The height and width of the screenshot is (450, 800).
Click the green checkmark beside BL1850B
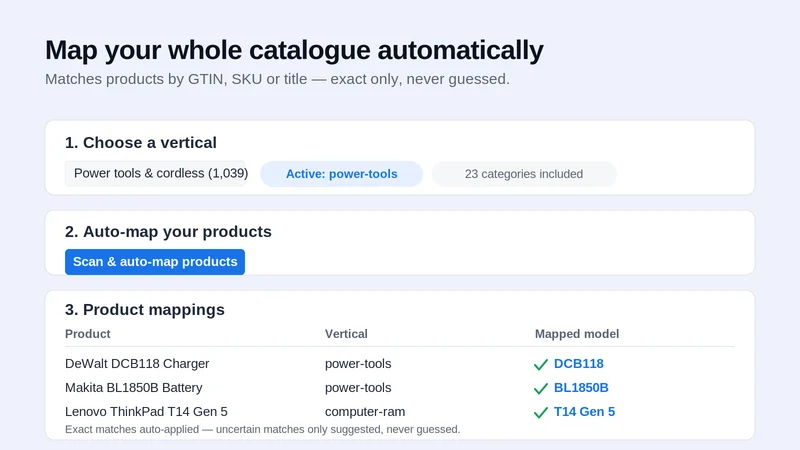[540, 388]
